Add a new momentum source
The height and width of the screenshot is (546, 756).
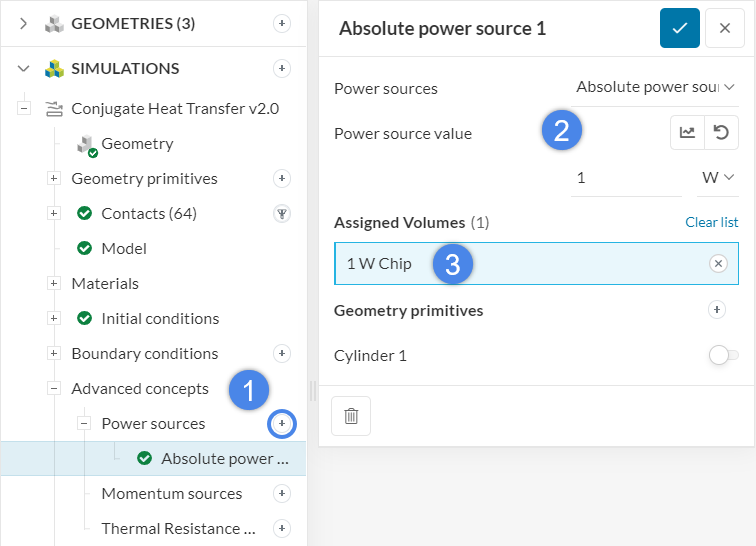tap(282, 493)
